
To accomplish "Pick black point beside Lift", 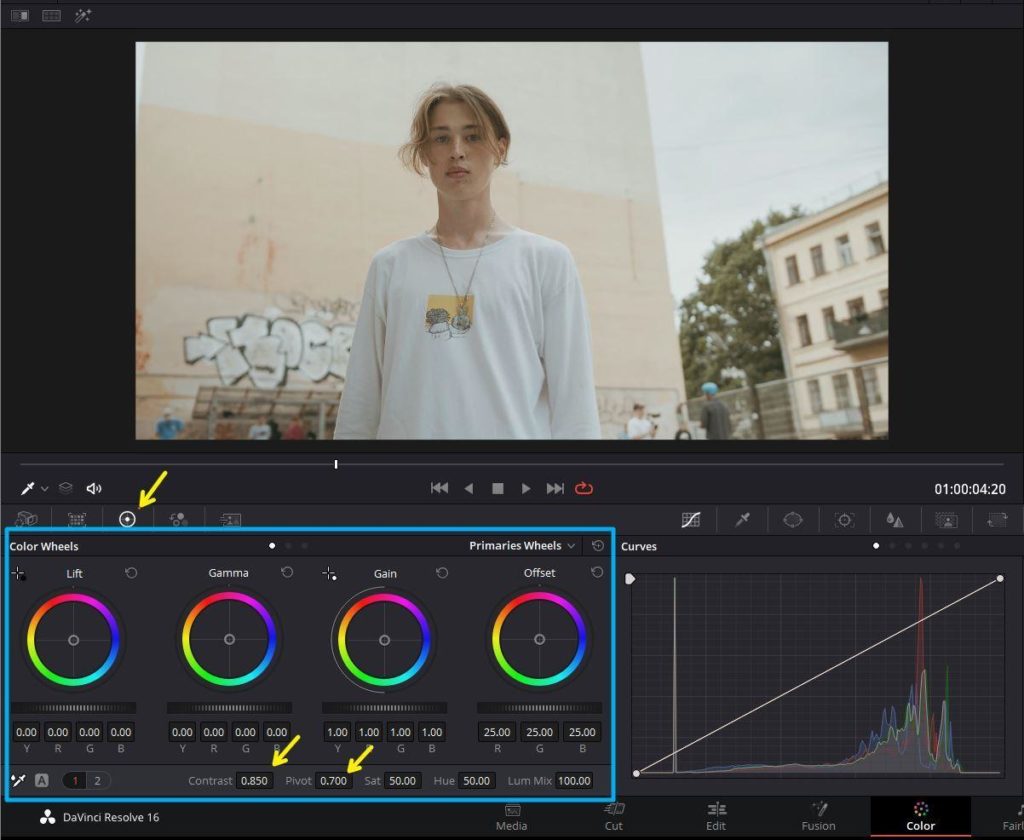I will 18,574.
